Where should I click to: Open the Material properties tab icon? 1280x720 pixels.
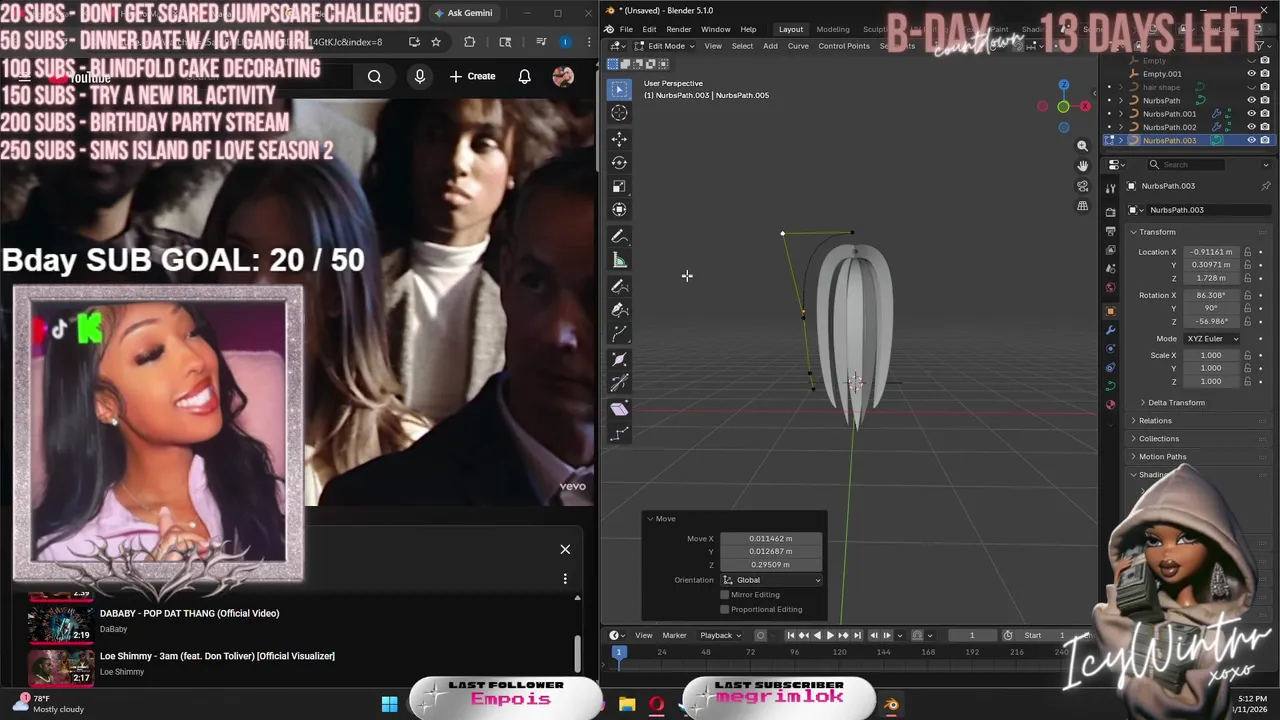(x=1110, y=405)
